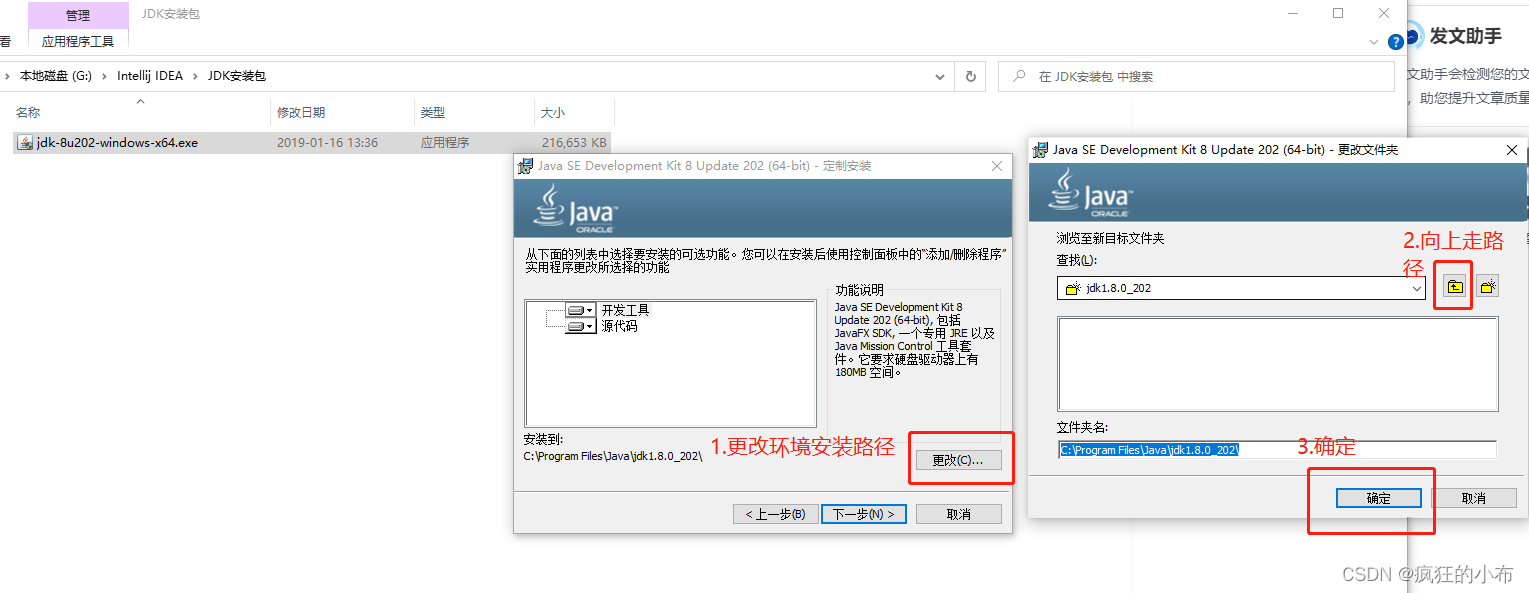
Task: Minimize the Explorer window
Action: tap(1292, 13)
